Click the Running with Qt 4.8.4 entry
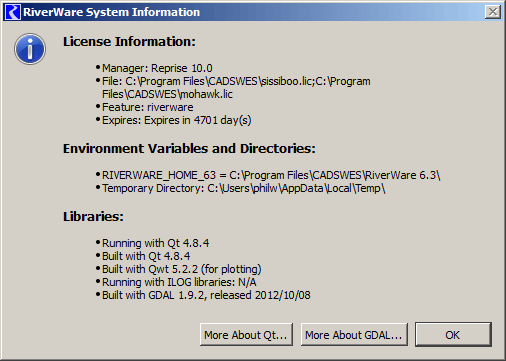 (155, 243)
